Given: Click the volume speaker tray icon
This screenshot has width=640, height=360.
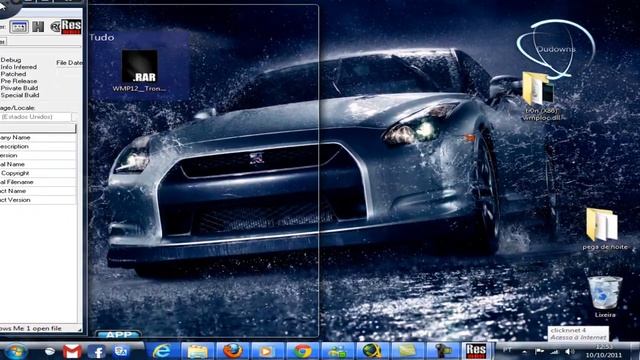Looking at the screenshot, I should tap(569, 351).
